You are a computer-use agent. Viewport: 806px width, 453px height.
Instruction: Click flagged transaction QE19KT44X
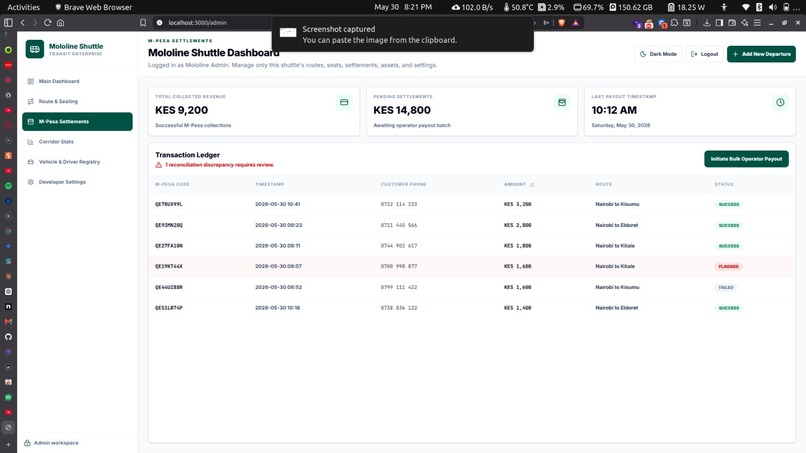pos(169,266)
